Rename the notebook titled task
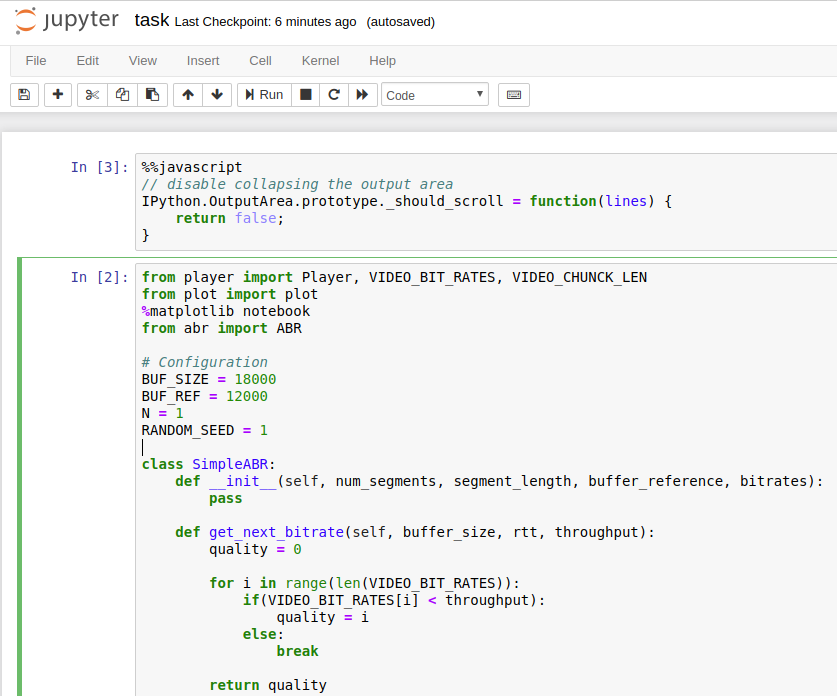This screenshot has height=696, width=837. [x=152, y=20]
